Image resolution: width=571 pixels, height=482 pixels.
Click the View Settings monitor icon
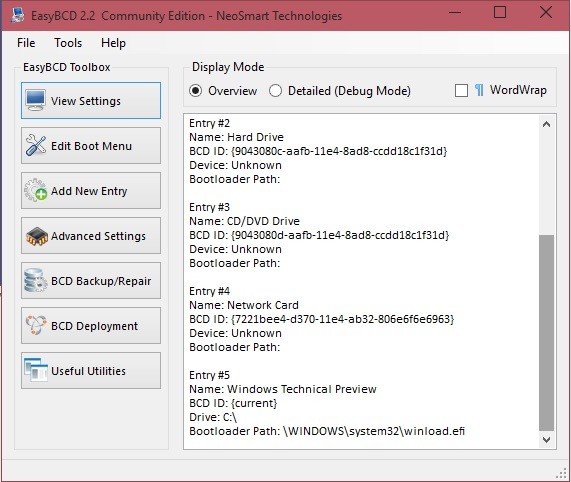point(36,100)
